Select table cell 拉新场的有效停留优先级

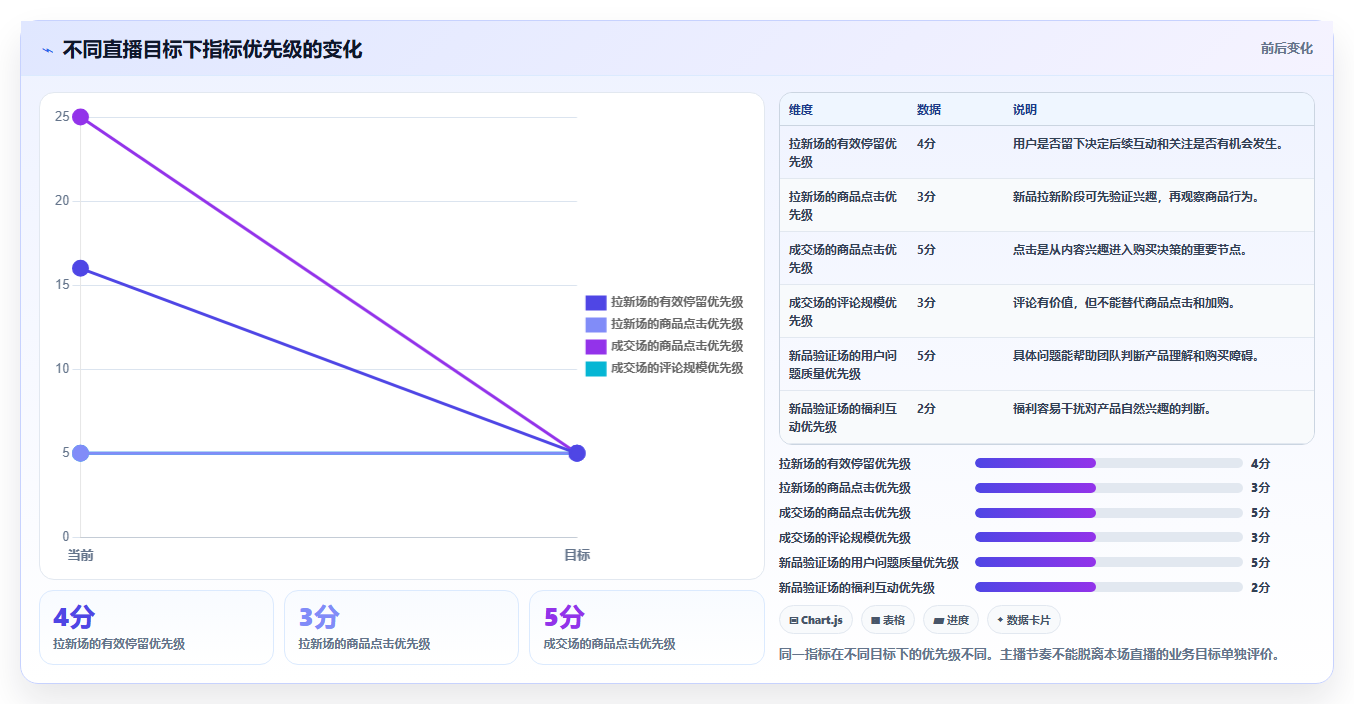pos(843,153)
